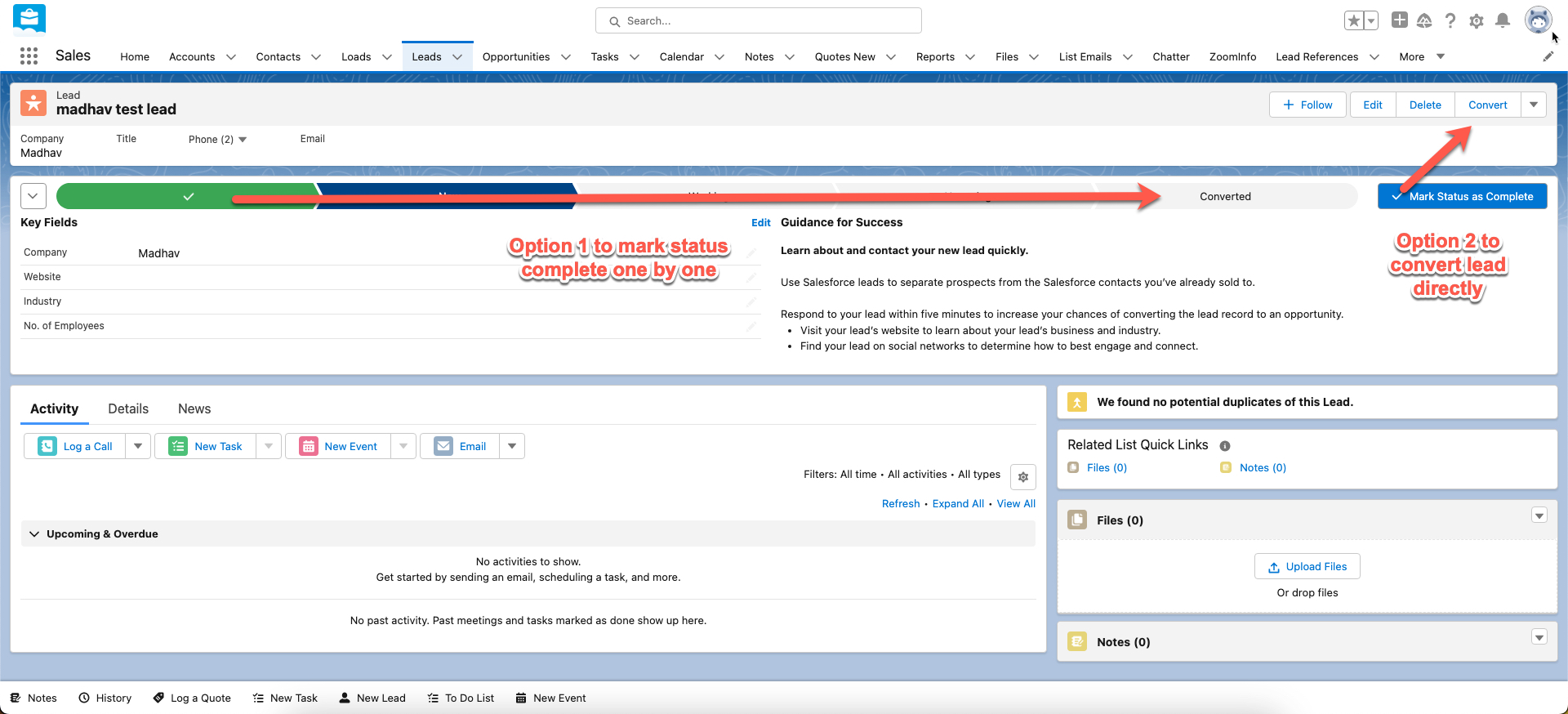Open Notes in the utility bar

coord(33,698)
